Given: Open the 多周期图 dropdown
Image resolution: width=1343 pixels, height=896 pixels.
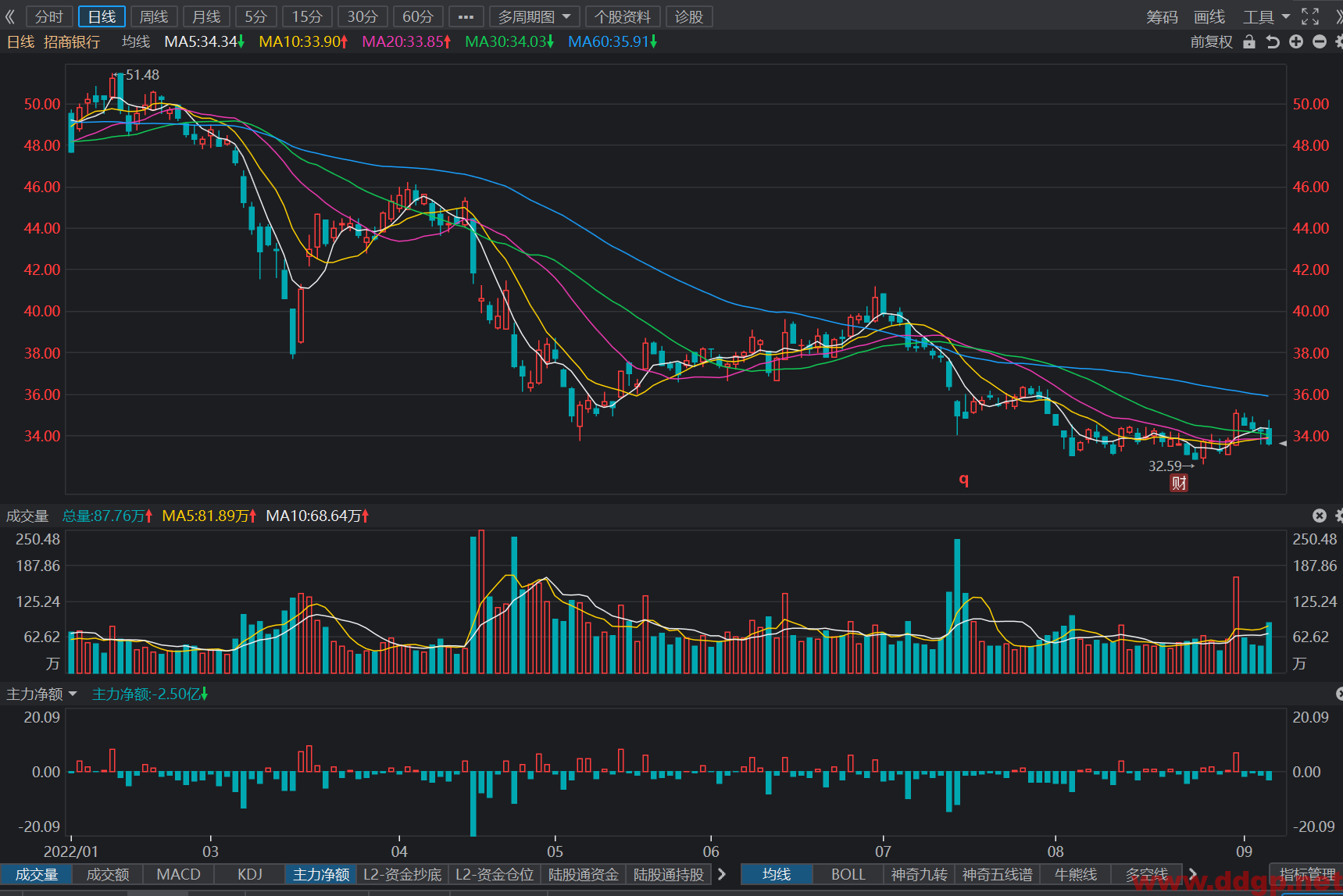Looking at the screenshot, I should coord(534,16).
